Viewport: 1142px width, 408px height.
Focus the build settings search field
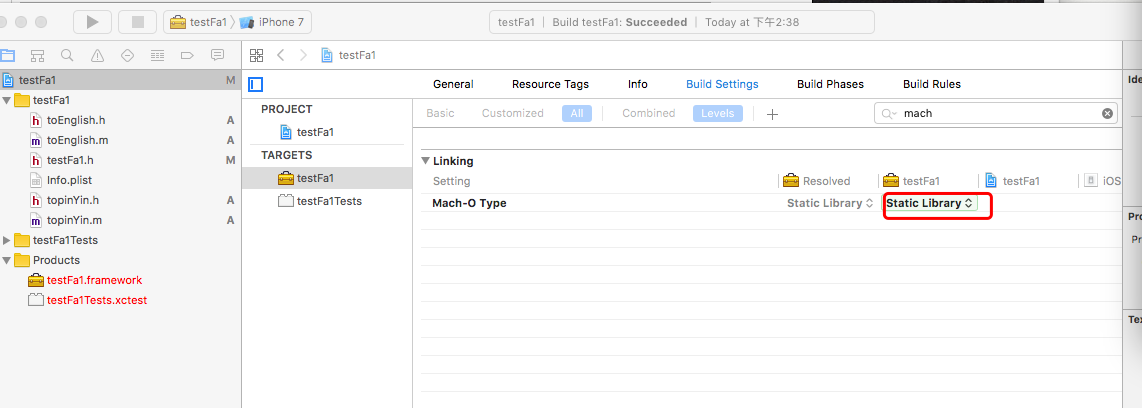pyautogui.click(x=996, y=114)
